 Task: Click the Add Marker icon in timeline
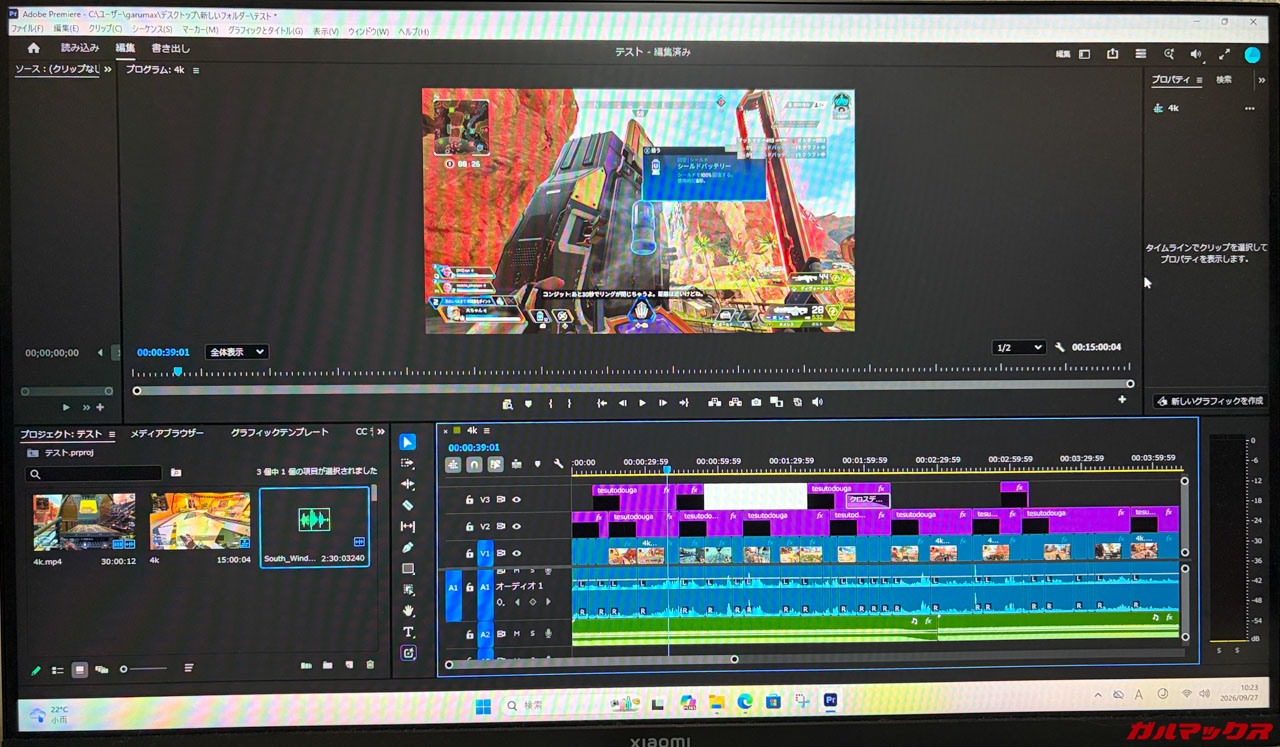point(537,464)
